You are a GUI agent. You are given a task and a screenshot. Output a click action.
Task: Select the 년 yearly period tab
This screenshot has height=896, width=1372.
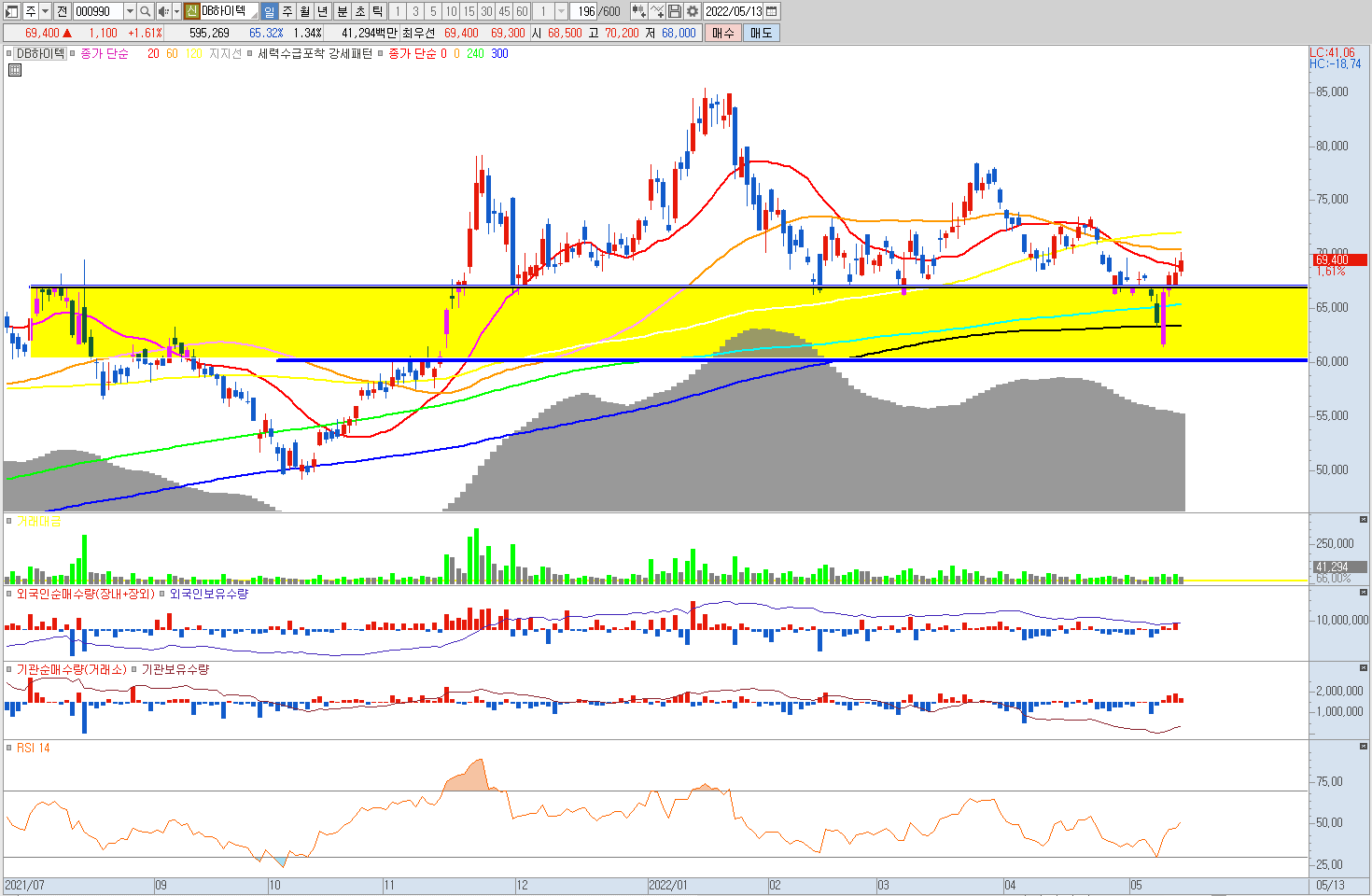pos(322,11)
